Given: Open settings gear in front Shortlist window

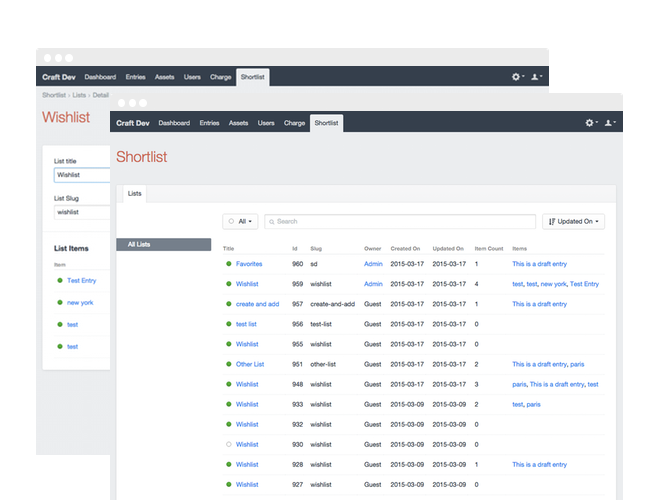Looking at the screenshot, I should (591, 122).
